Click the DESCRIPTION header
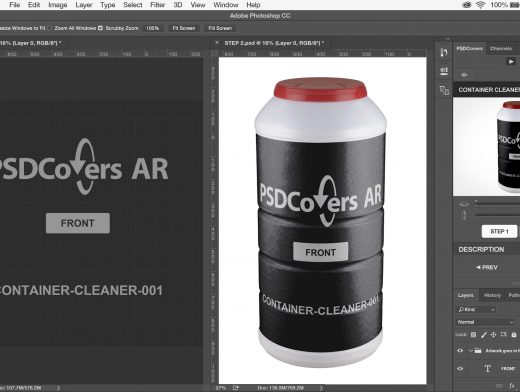The height and width of the screenshot is (392, 520). [481, 249]
